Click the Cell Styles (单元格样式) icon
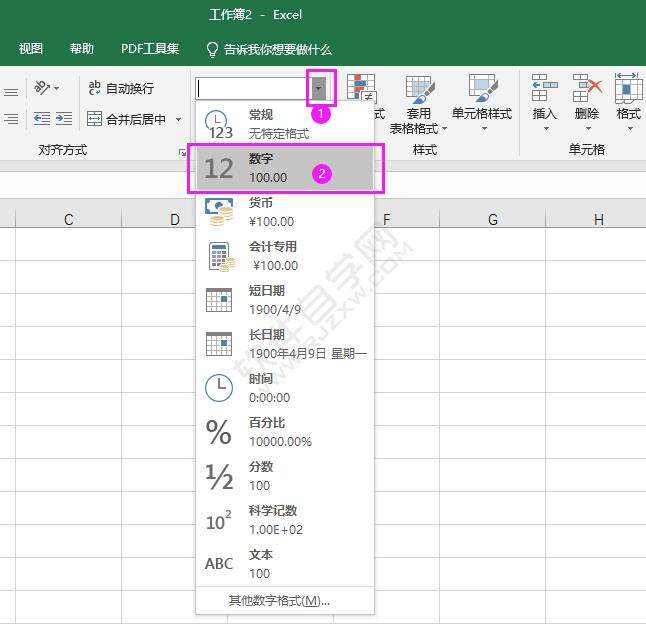The image size is (646, 624). pyautogui.click(x=483, y=88)
